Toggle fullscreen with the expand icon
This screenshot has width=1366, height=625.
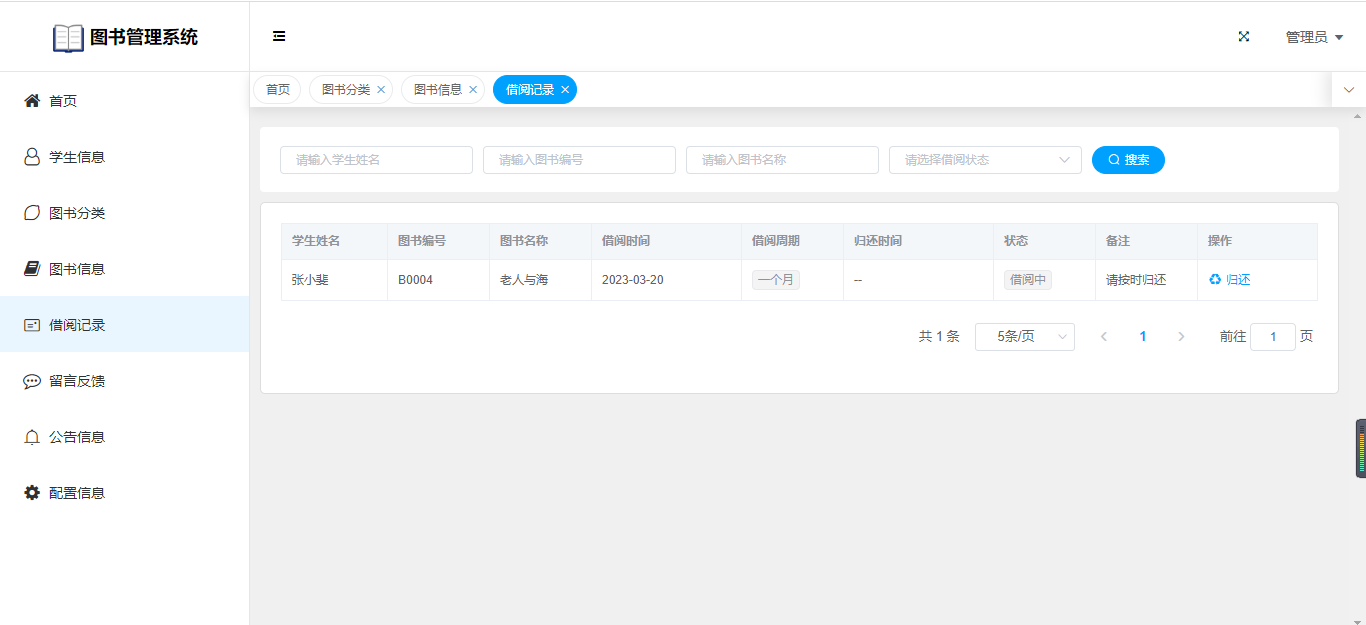coord(1244,36)
